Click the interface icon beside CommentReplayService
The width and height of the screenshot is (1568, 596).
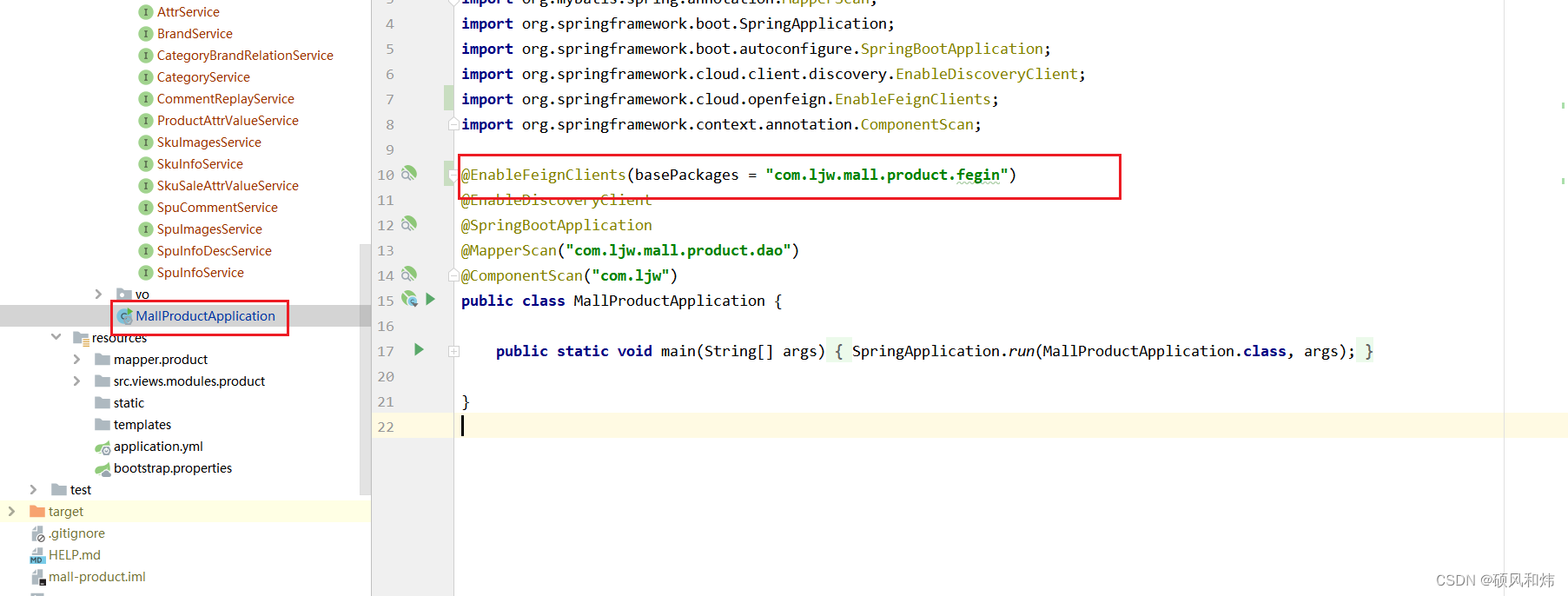pyautogui.click(x=146, y=99)
